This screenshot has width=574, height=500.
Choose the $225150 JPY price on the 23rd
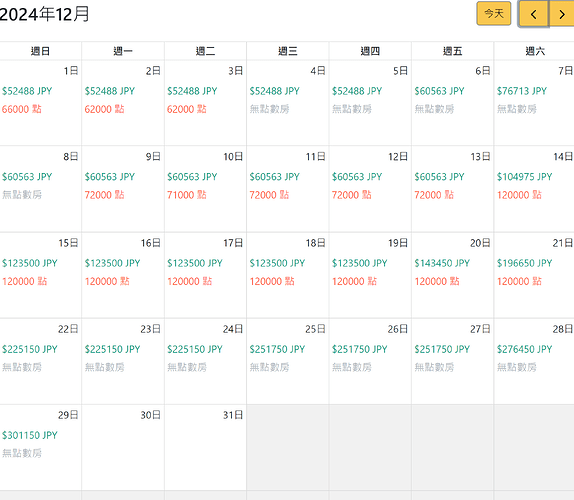112,350
